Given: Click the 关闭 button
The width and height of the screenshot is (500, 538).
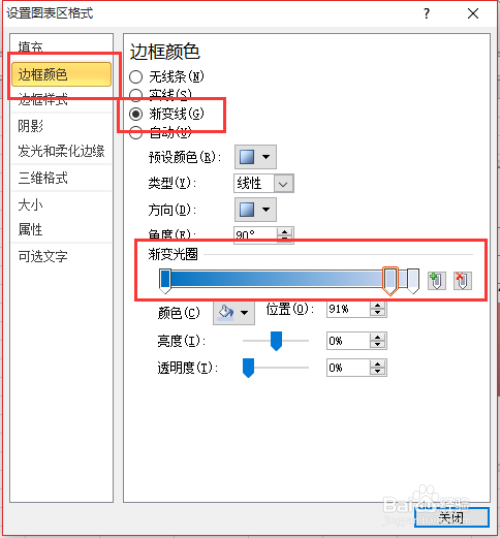Looking at the screenshot, I should pyautogui.click(x=452, y=517).
